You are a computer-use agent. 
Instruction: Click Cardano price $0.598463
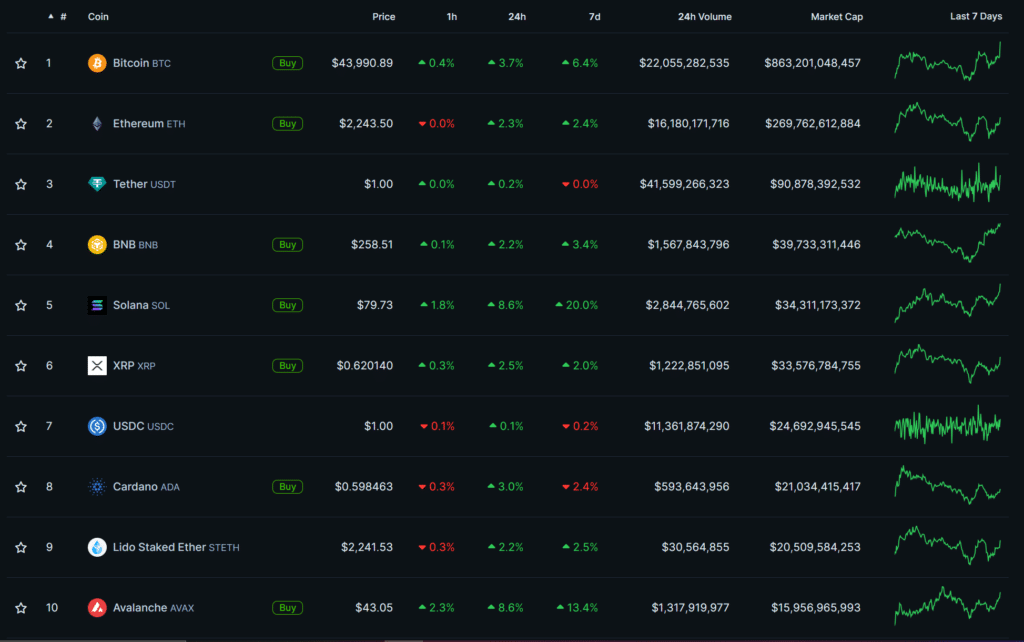click(364, 487)
